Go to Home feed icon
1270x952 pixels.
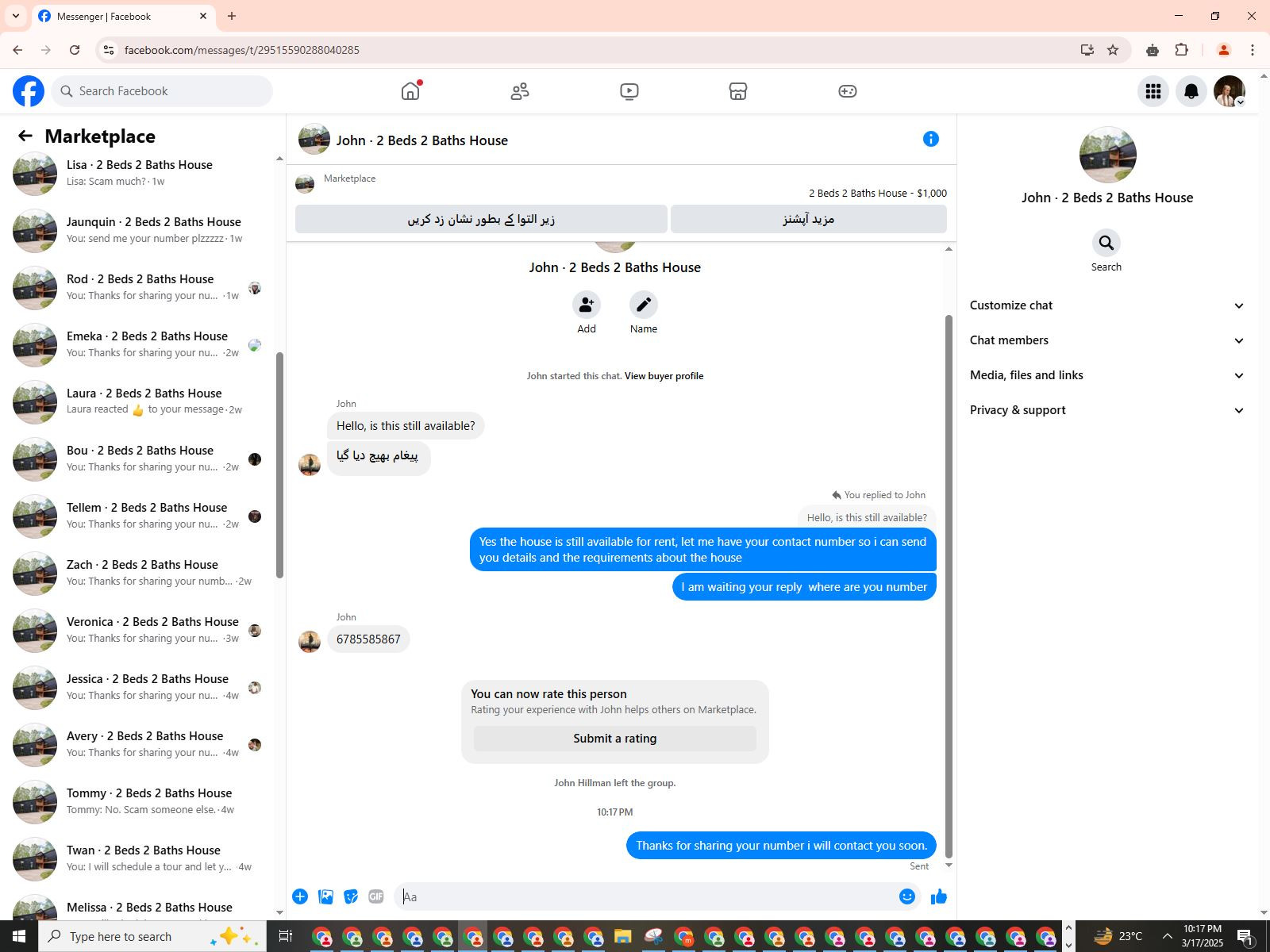(410, 91)
